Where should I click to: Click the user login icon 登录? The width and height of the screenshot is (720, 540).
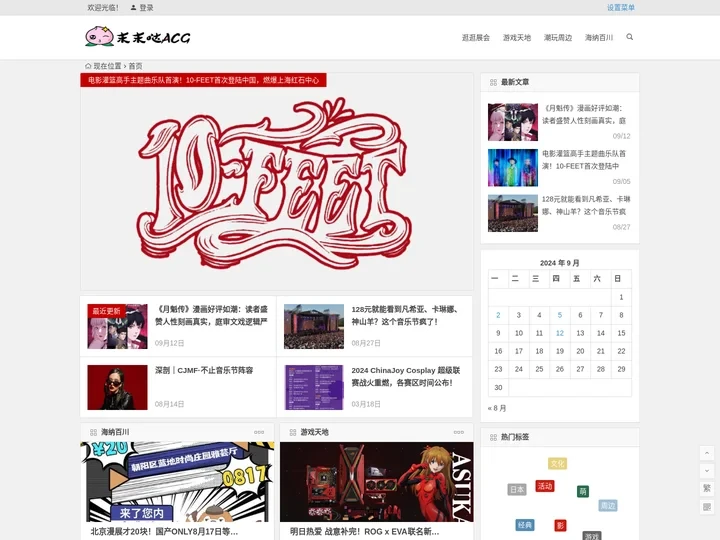point(142,7)
